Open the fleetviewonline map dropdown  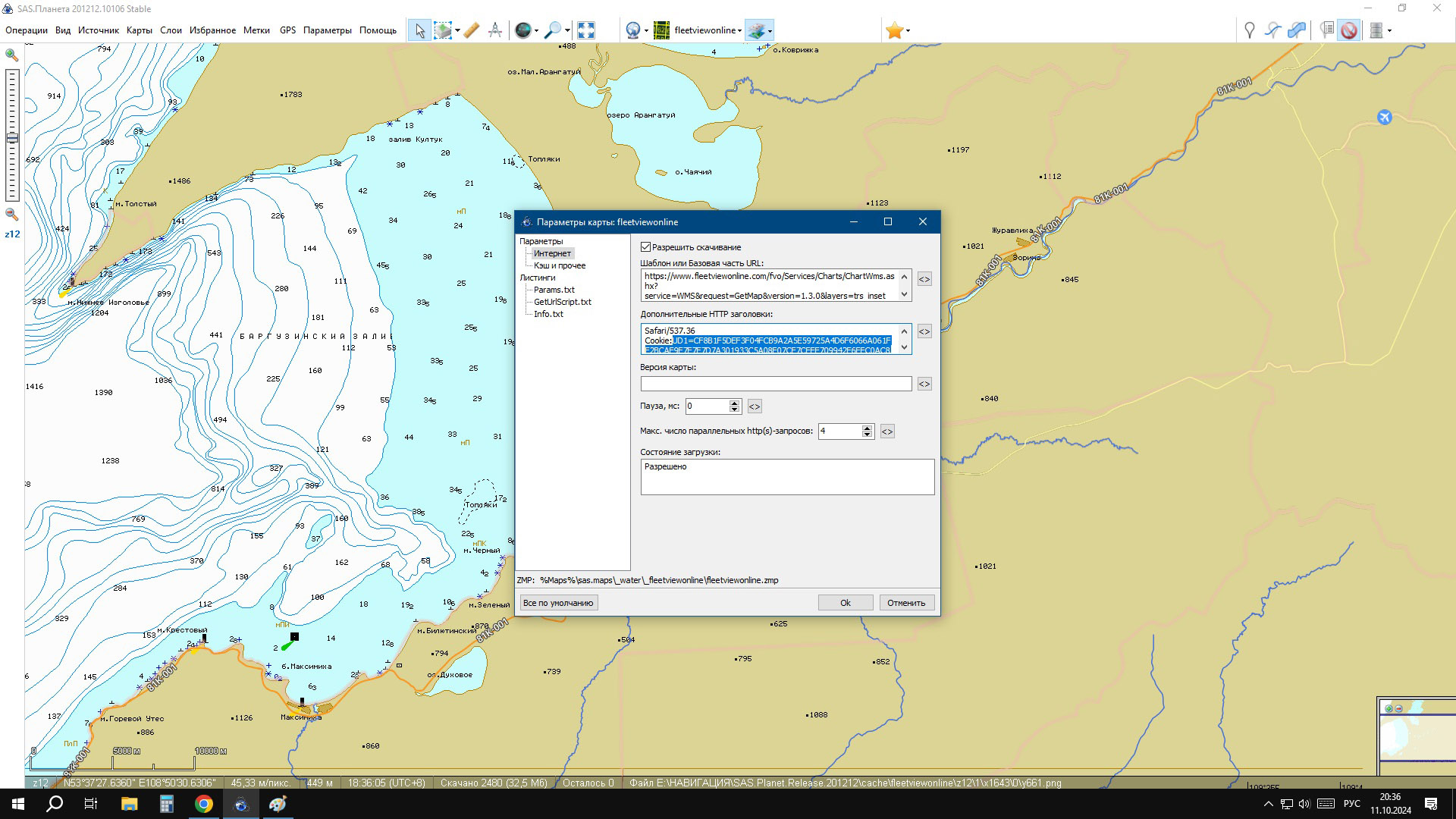click(x=707, y=30)
